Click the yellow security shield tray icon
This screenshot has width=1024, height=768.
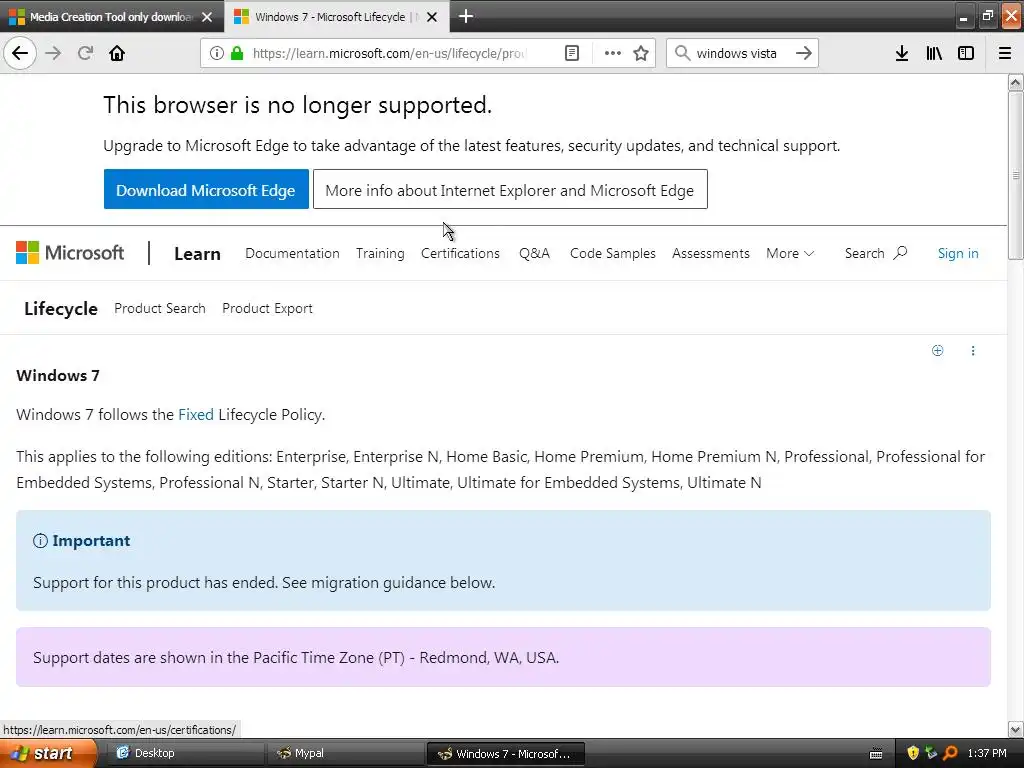click(912, 754)
